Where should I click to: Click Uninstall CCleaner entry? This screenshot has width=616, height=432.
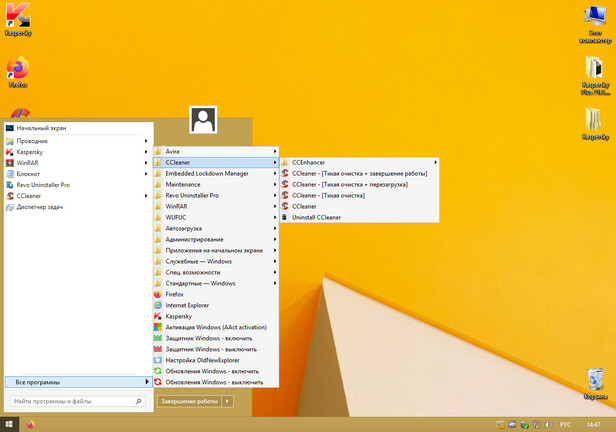[x=359, y=217]
